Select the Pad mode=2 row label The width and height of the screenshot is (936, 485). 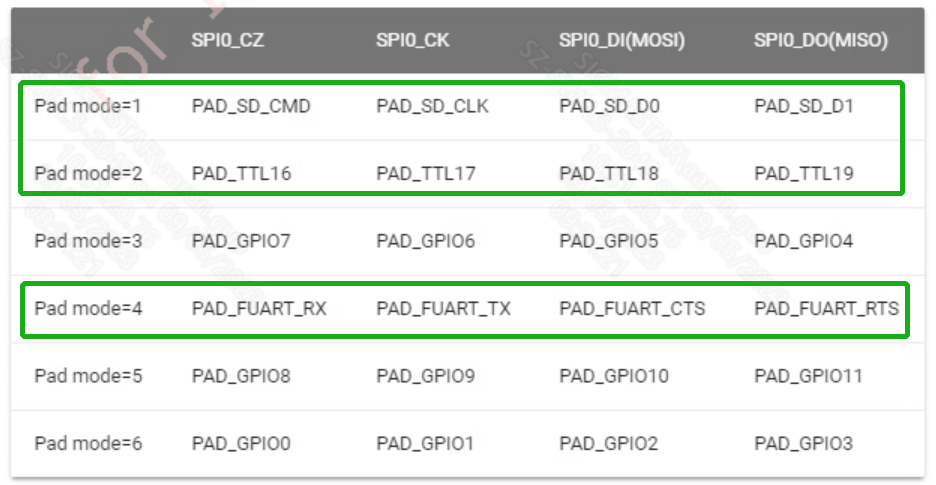(89, 173)
